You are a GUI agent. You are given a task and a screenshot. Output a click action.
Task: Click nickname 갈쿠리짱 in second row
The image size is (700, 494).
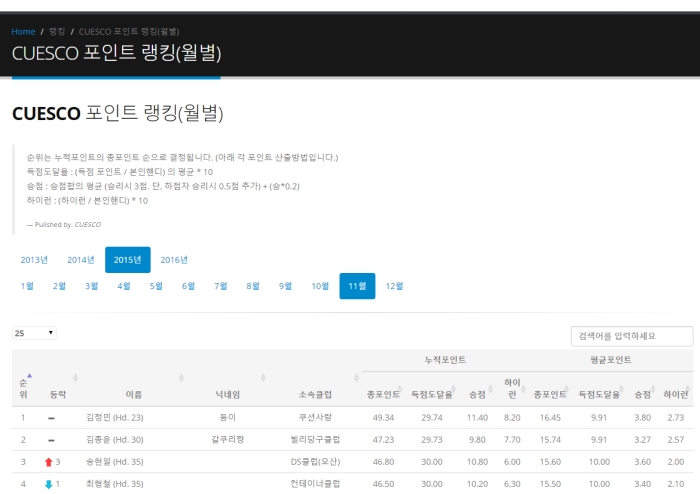click(227, 440)
